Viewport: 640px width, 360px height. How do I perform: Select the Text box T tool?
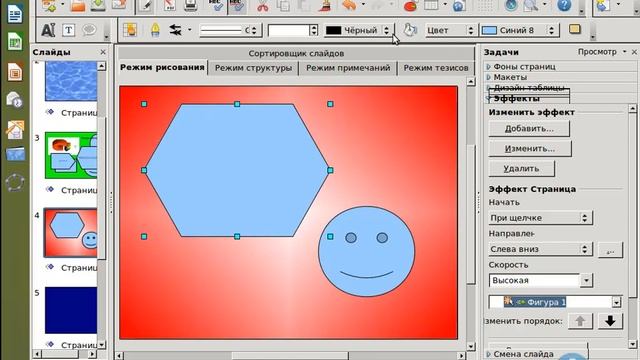click(x=68, y=30)
